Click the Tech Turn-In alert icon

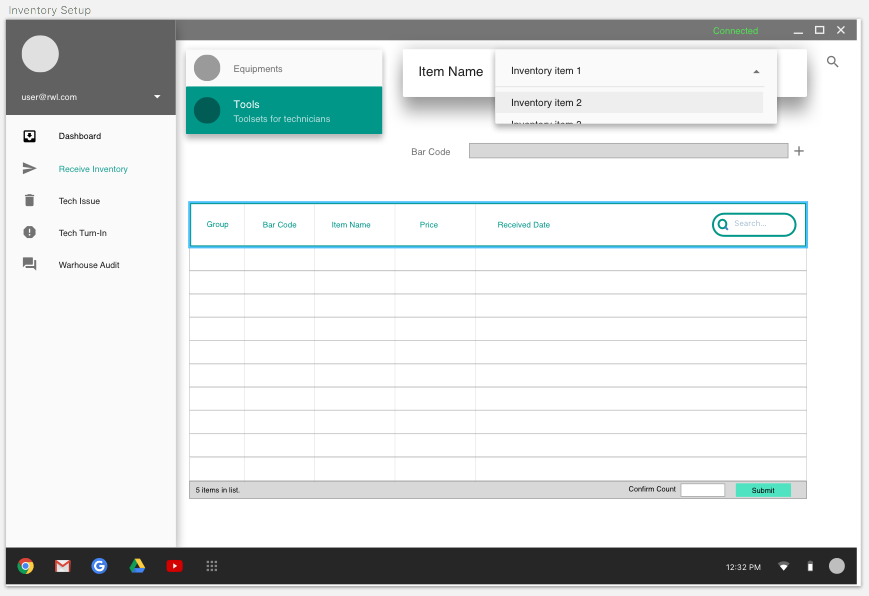(x=30, y=233)
